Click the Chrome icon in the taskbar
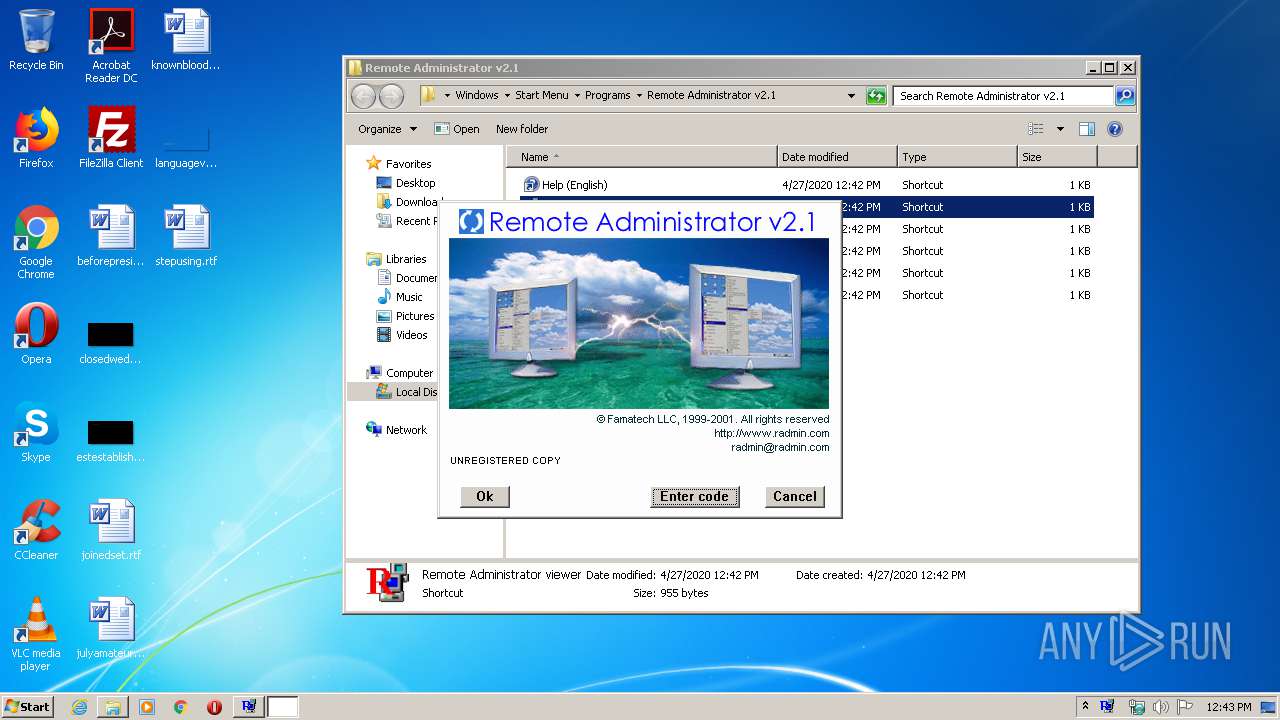The image size is (1280, 720). (x=180, y=707)
